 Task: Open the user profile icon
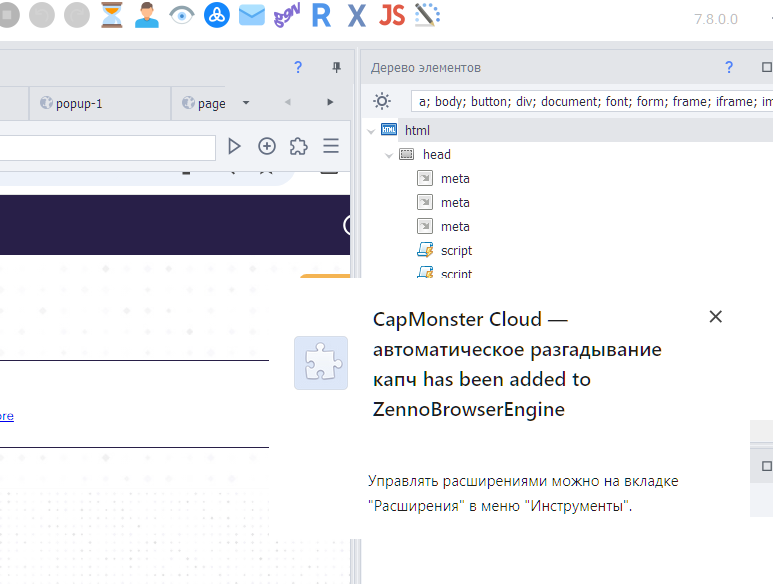[x=147, y=15]
